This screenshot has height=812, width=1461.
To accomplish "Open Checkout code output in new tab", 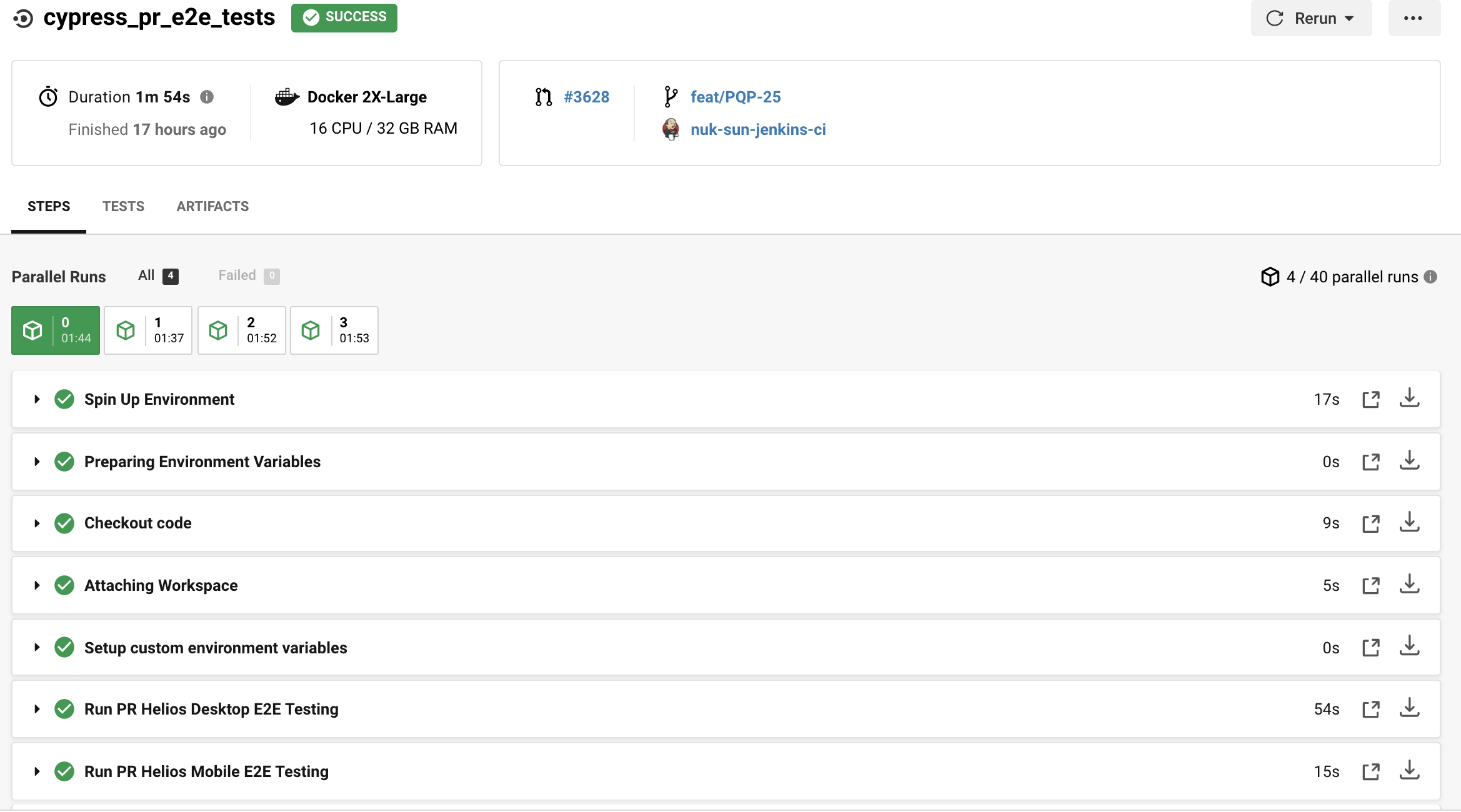I will click(1370, 523).
